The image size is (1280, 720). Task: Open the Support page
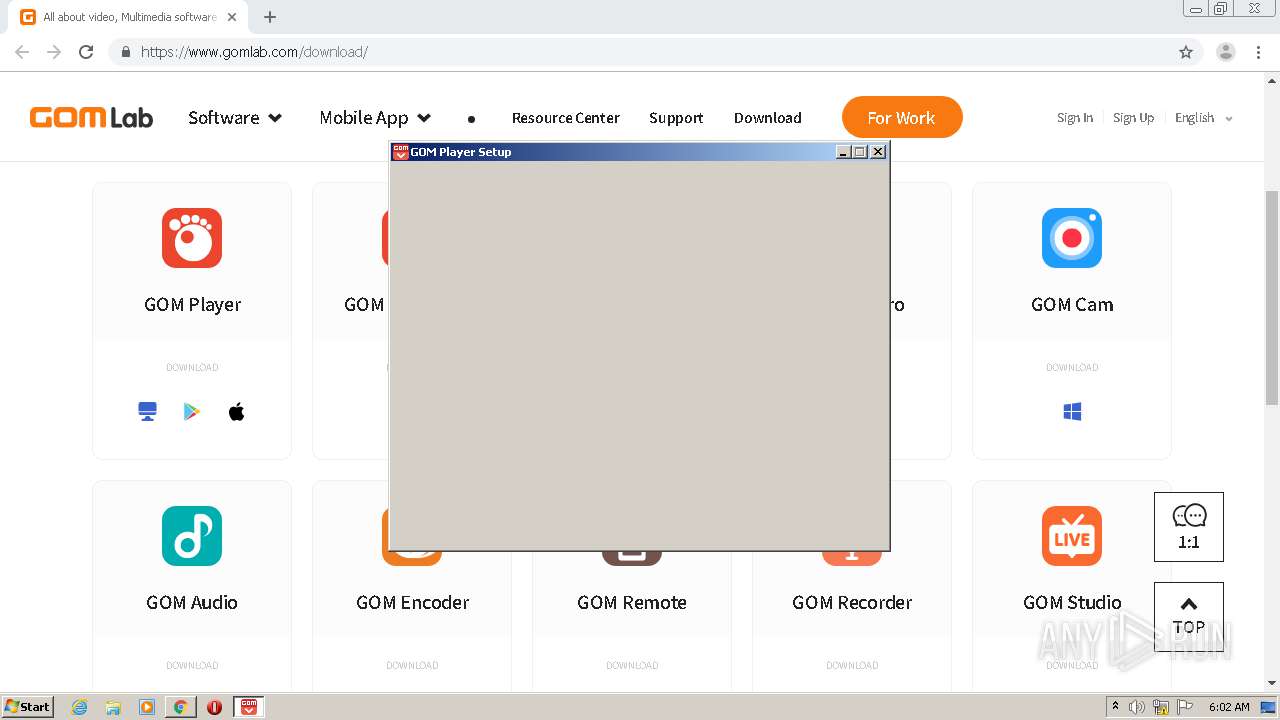click(x=676, y=118)
